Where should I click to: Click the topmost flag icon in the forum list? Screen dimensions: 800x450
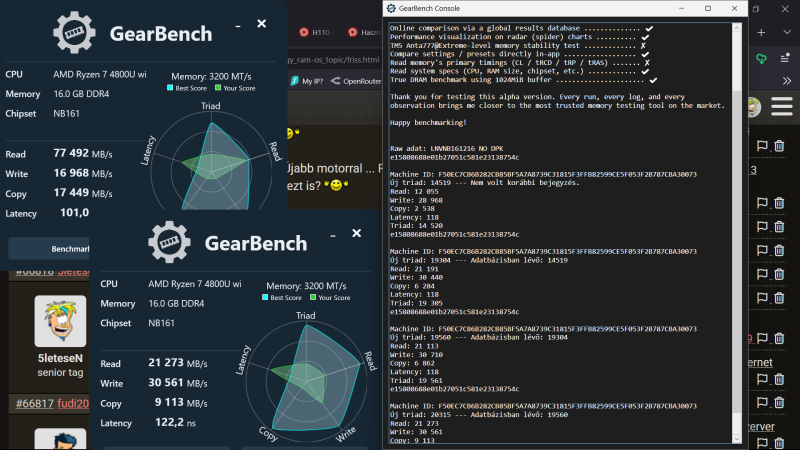[x=762, y=146]
